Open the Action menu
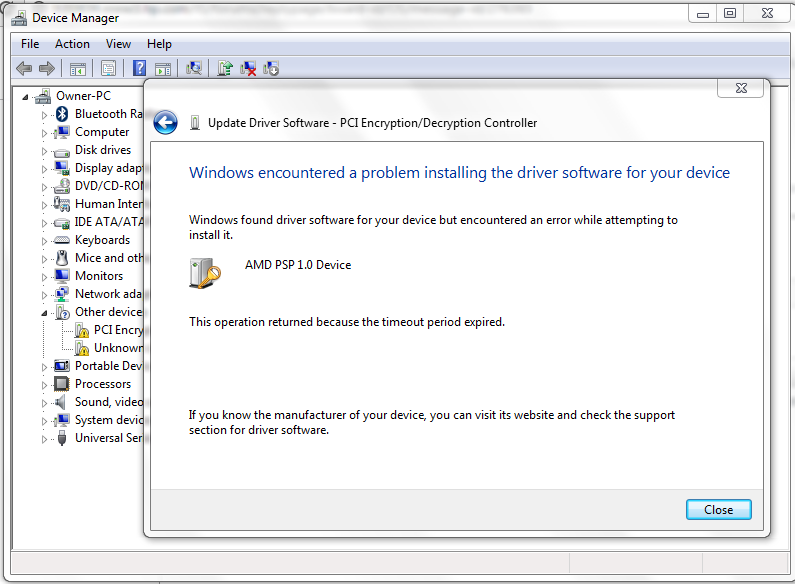 pos(73,44)
